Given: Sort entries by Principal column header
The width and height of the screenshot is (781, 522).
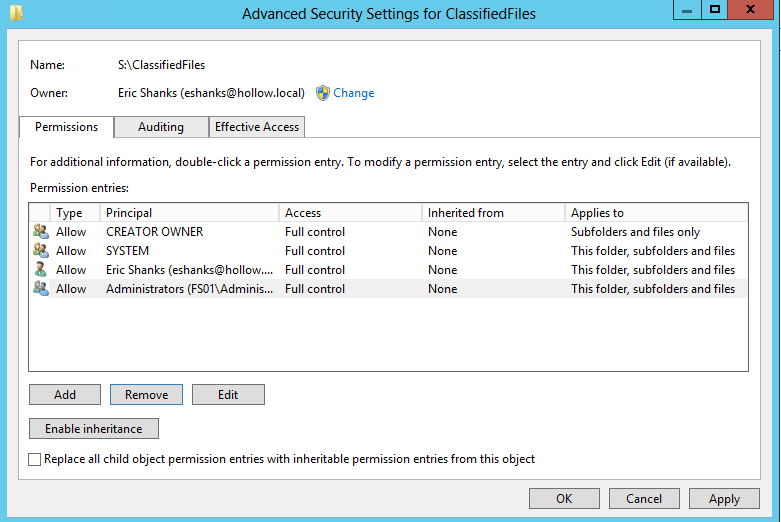Looking at the screenshot, I should pos(190,213).
